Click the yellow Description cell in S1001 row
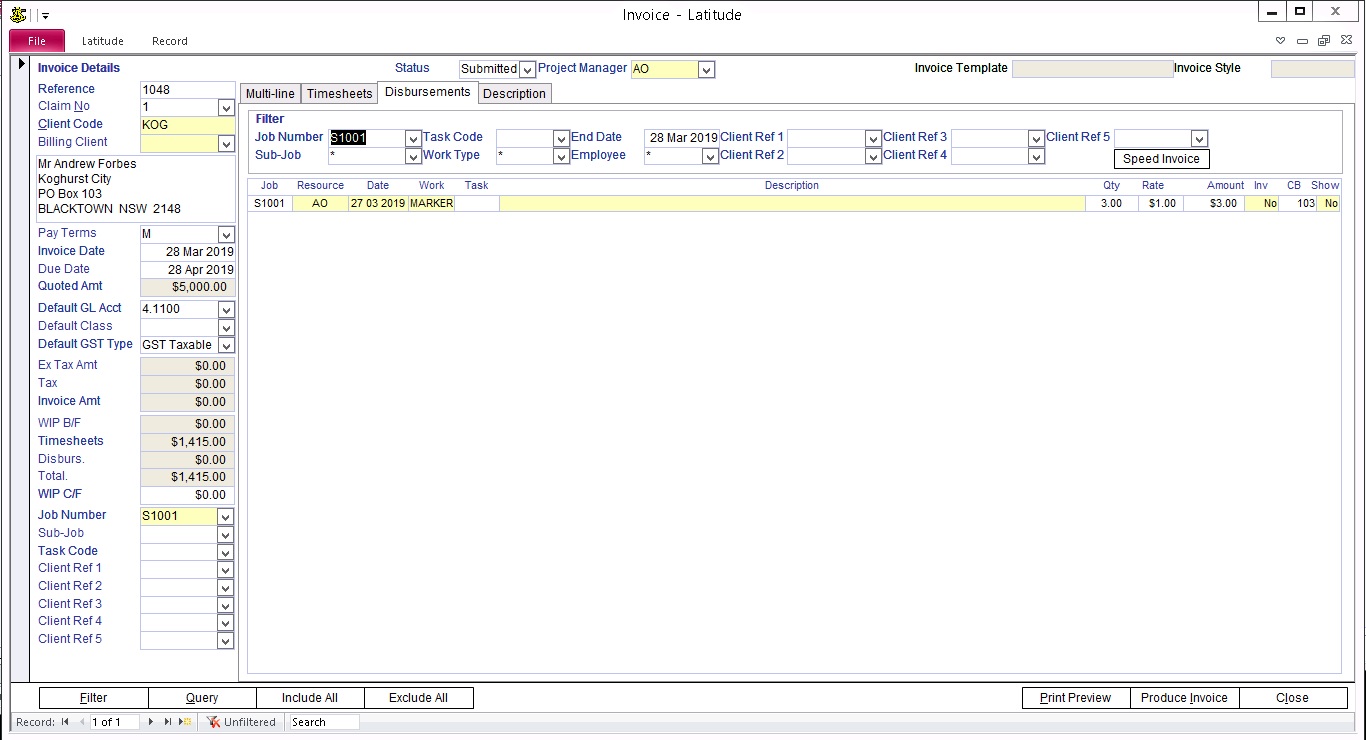 792,203
